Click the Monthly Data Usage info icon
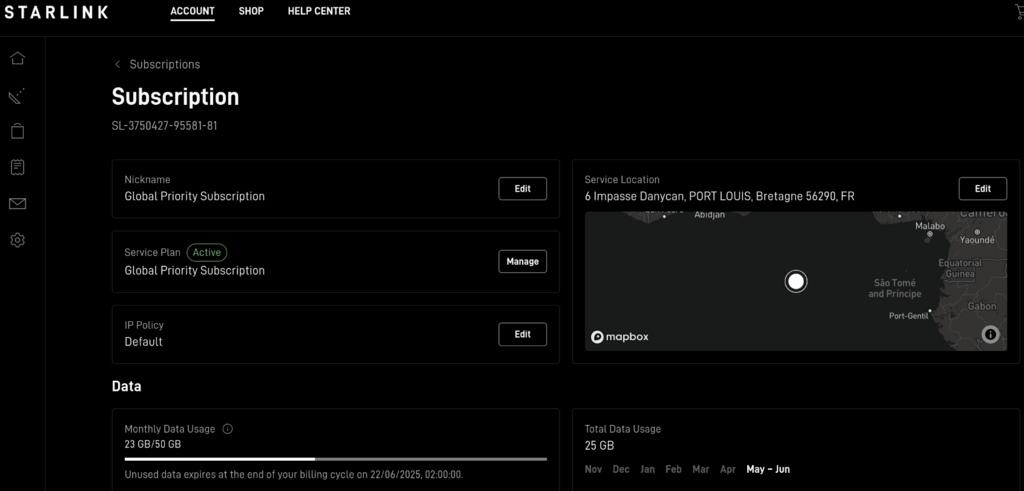 (x=227, y=429)
